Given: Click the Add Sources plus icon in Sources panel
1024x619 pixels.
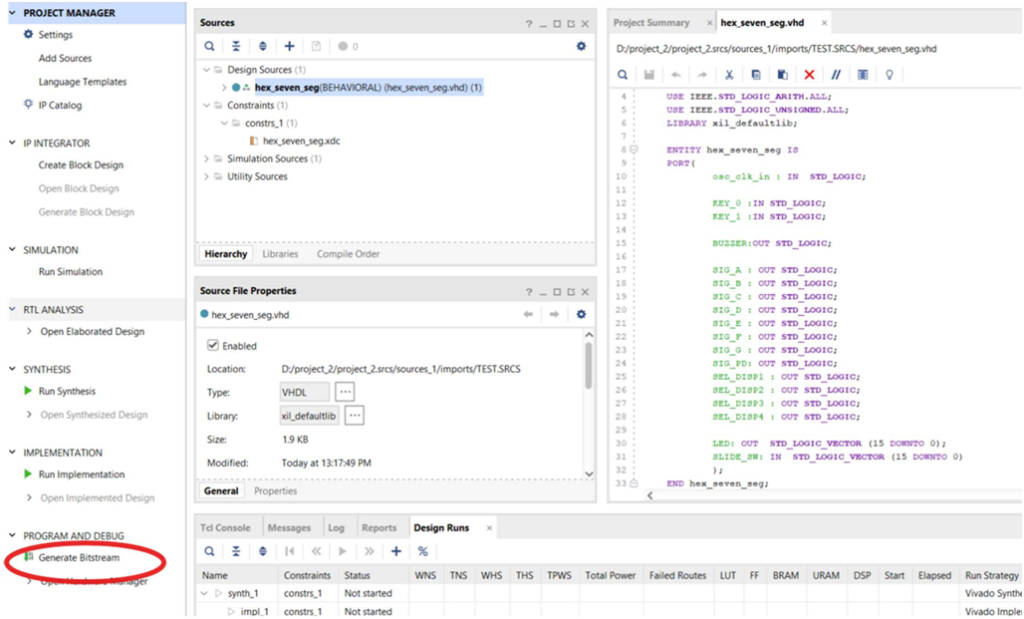Looking at the screenshot, I should coord(289,46).
